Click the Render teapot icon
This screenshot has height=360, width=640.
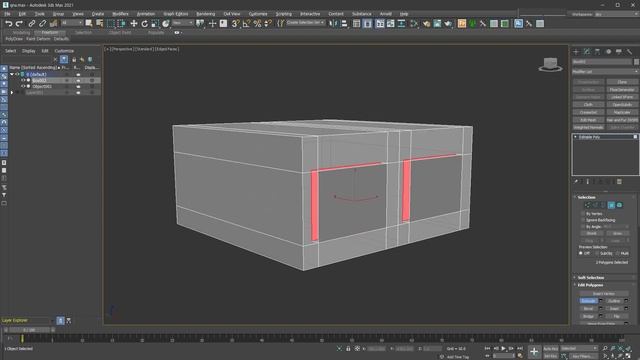(x=448, y=24)
